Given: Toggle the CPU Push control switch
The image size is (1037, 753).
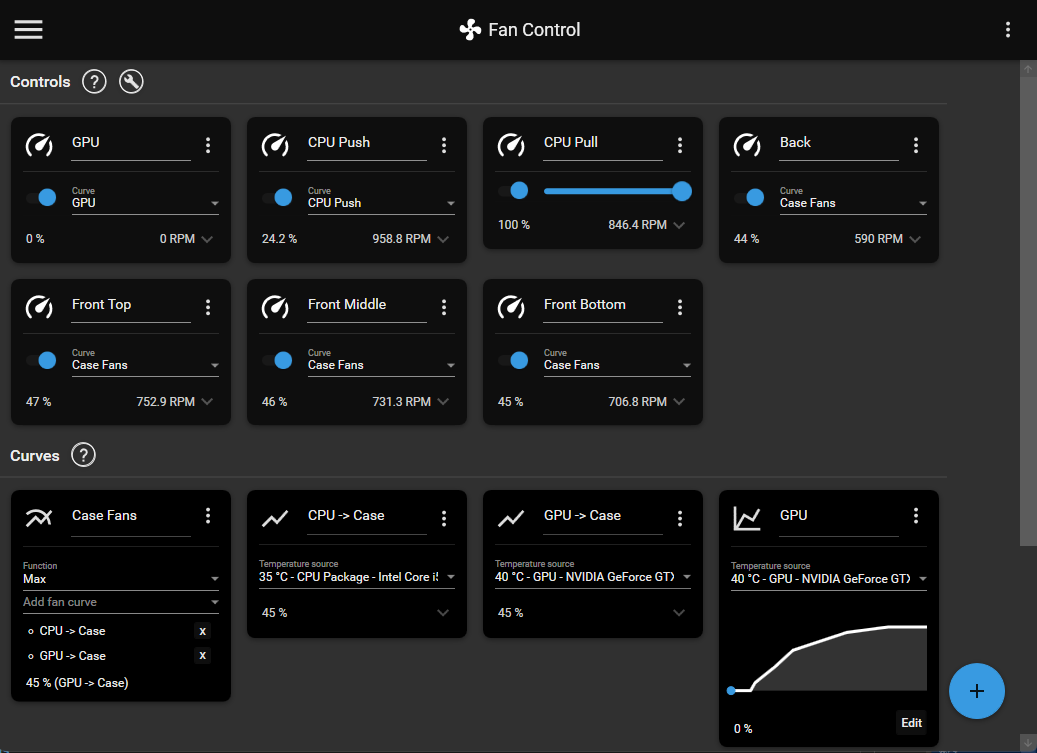Looking at the screenshot, I should pyautogui.click(x=277, y=197).
